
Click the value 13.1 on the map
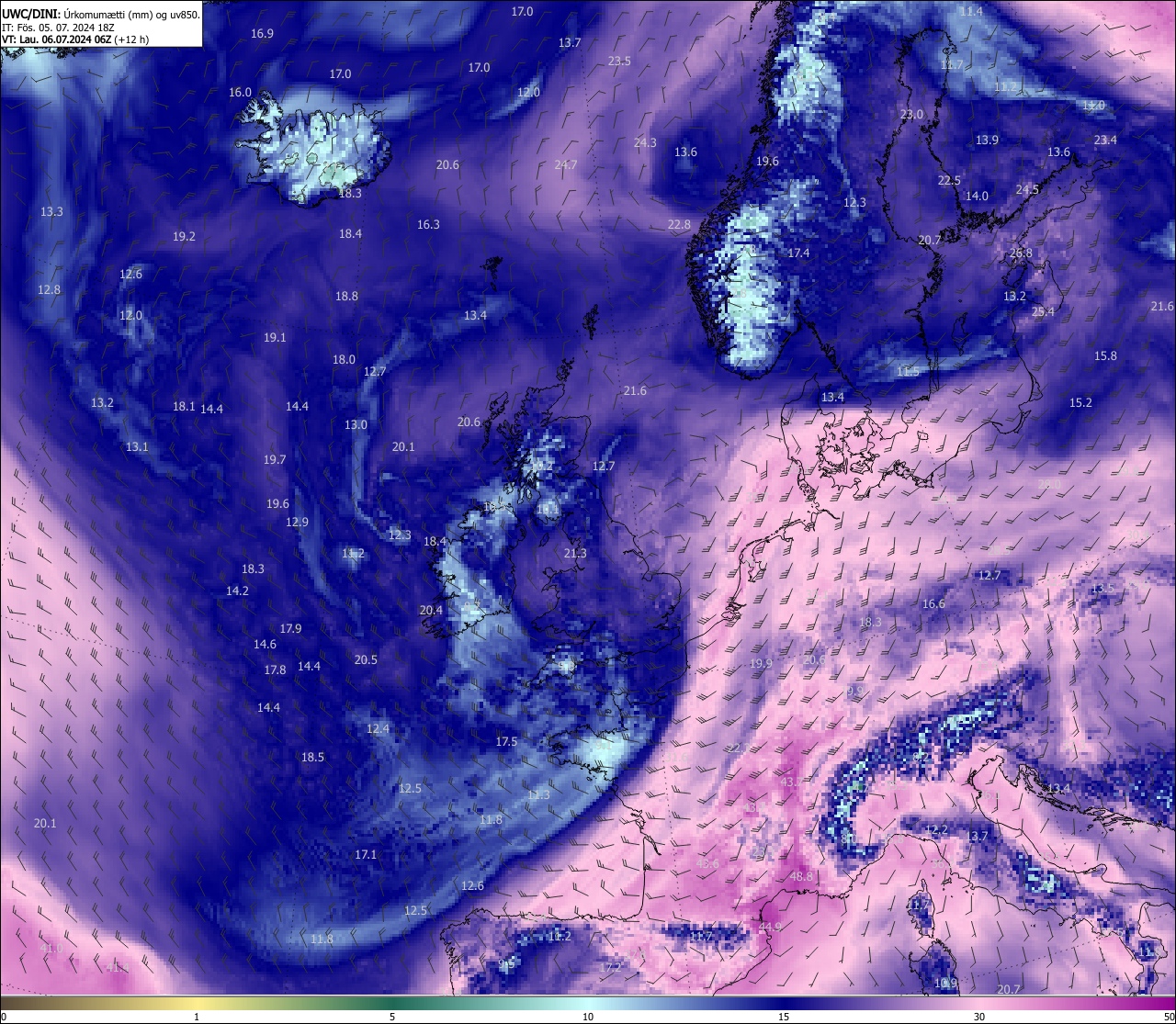(x=137, y=446)
